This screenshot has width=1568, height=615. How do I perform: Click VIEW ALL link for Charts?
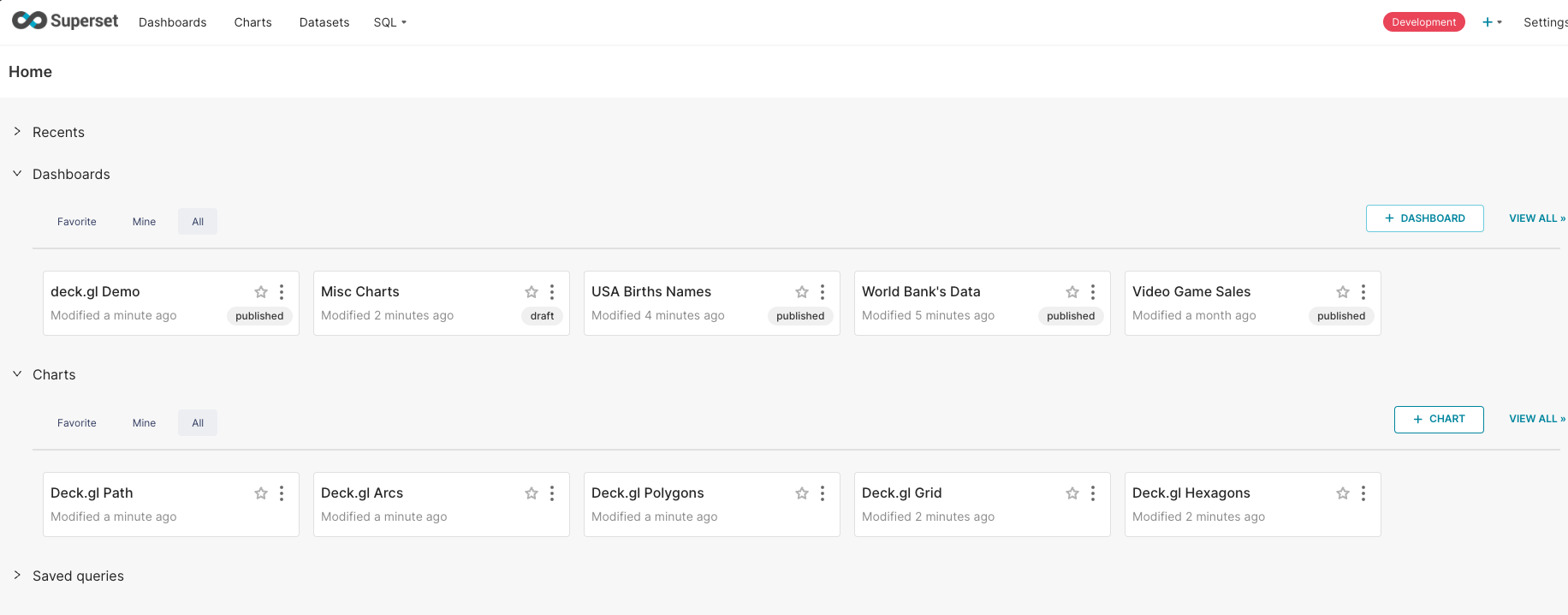point(1536,419)
